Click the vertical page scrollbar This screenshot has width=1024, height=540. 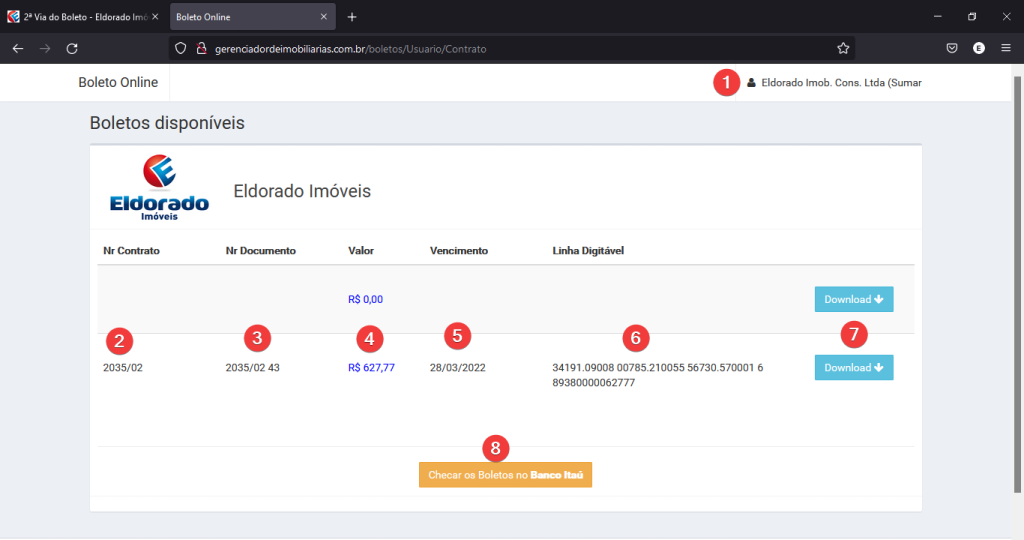pos(1017,284)
